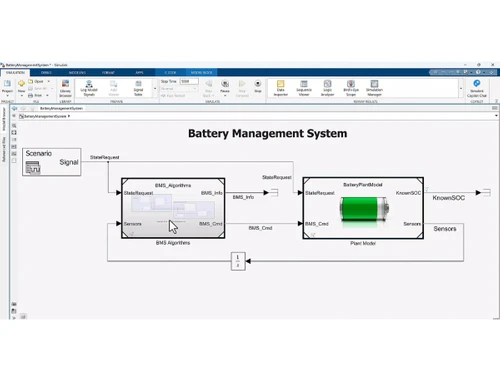Click the image insert icon in palette
The image size is (500, 375).
[x=14, y=154]
